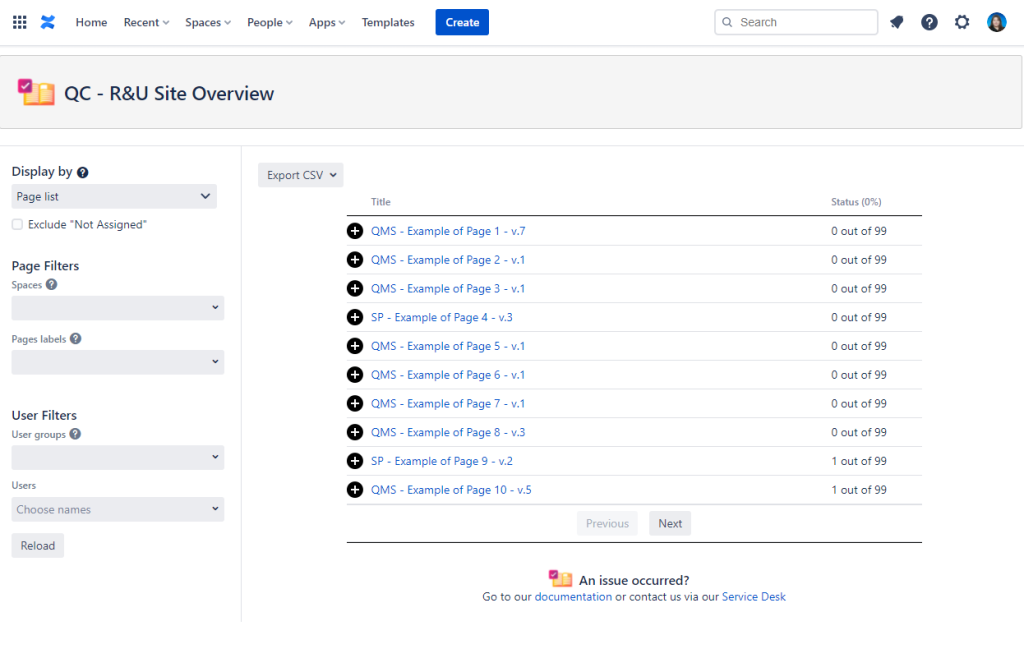This screenshot has width=1024, height=672.
Task: Click the user profile avatar
Action: (996, 22)
